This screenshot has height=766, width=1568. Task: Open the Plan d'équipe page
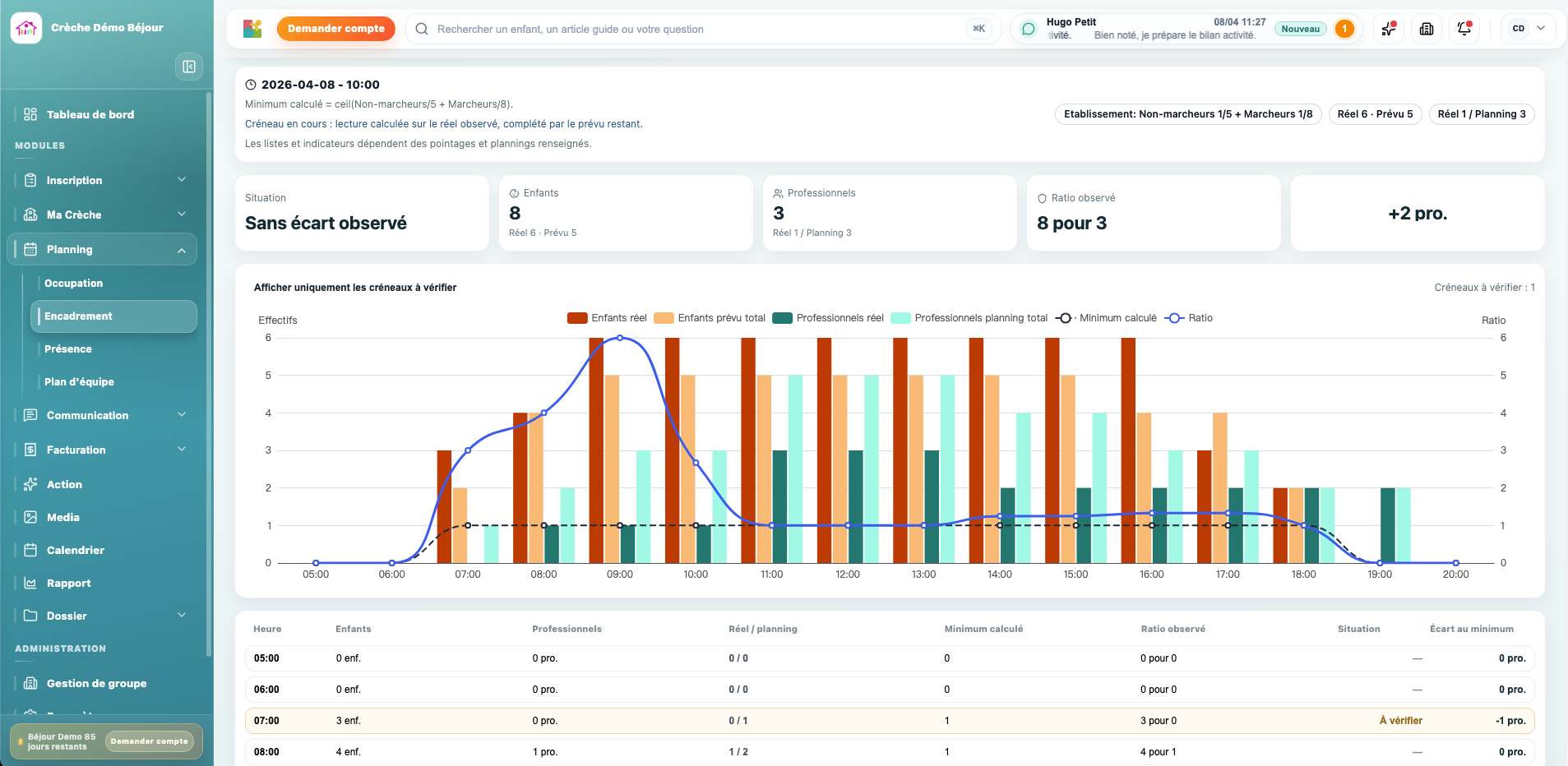click(79, 382)
